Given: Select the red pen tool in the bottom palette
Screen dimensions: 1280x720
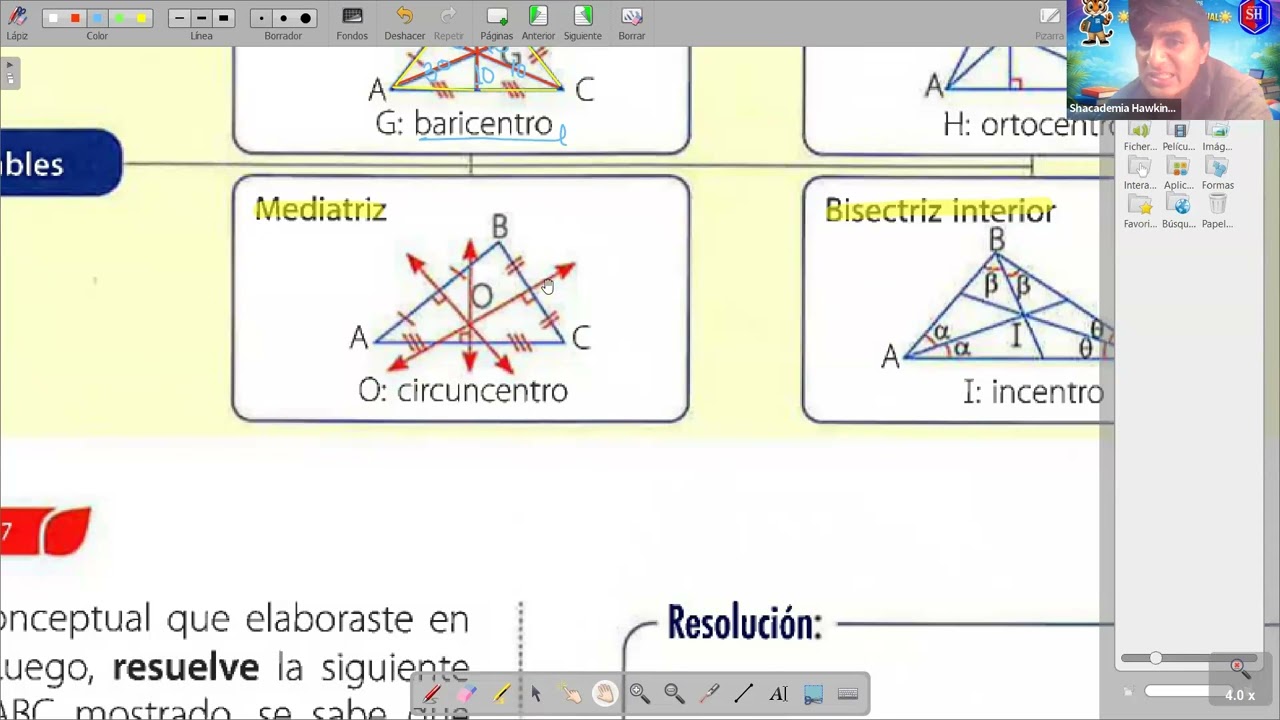Looking at the screenshot, I should coord(432,694).
